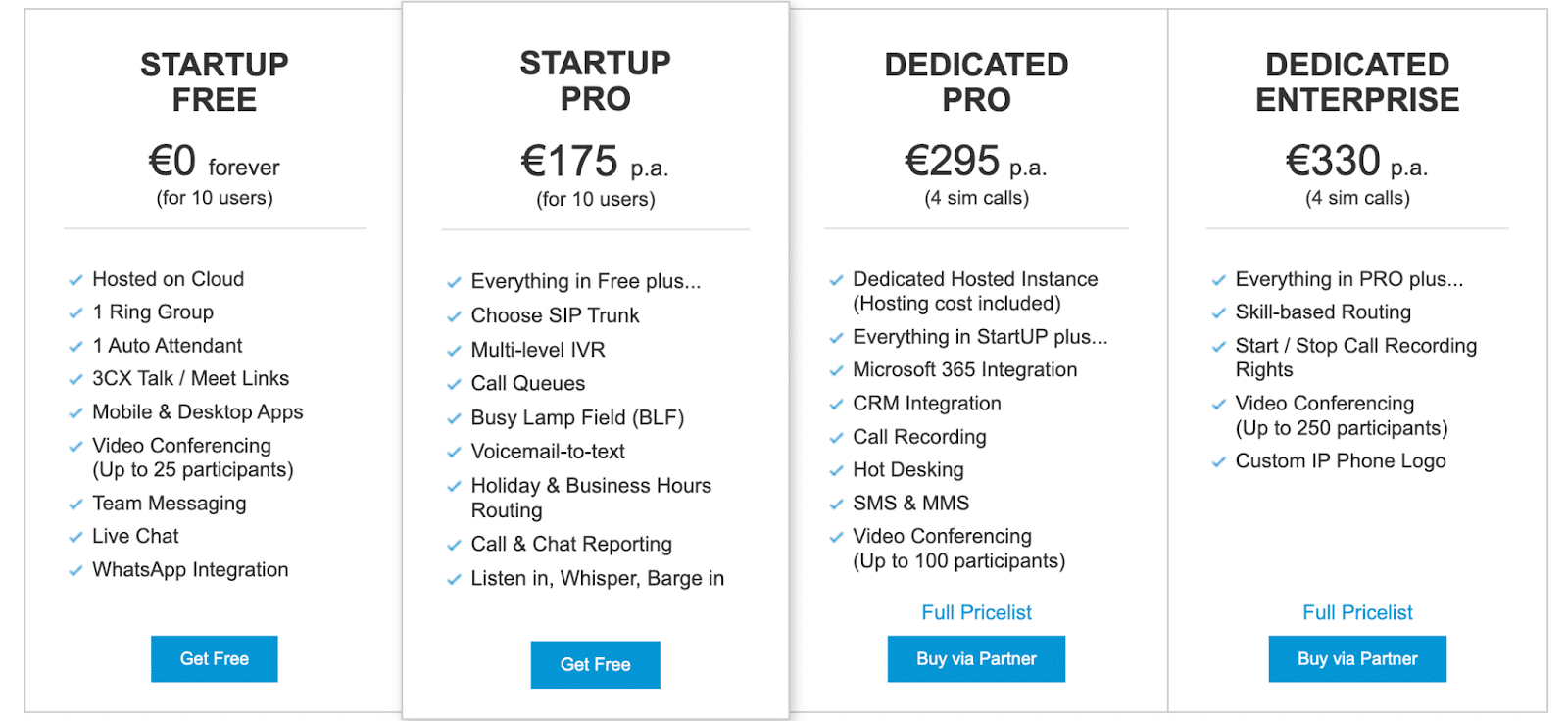Click the checkmark beside CRM Integration
The height and width of the screenshot is (721, 1568).
click(x=835, y=403)
